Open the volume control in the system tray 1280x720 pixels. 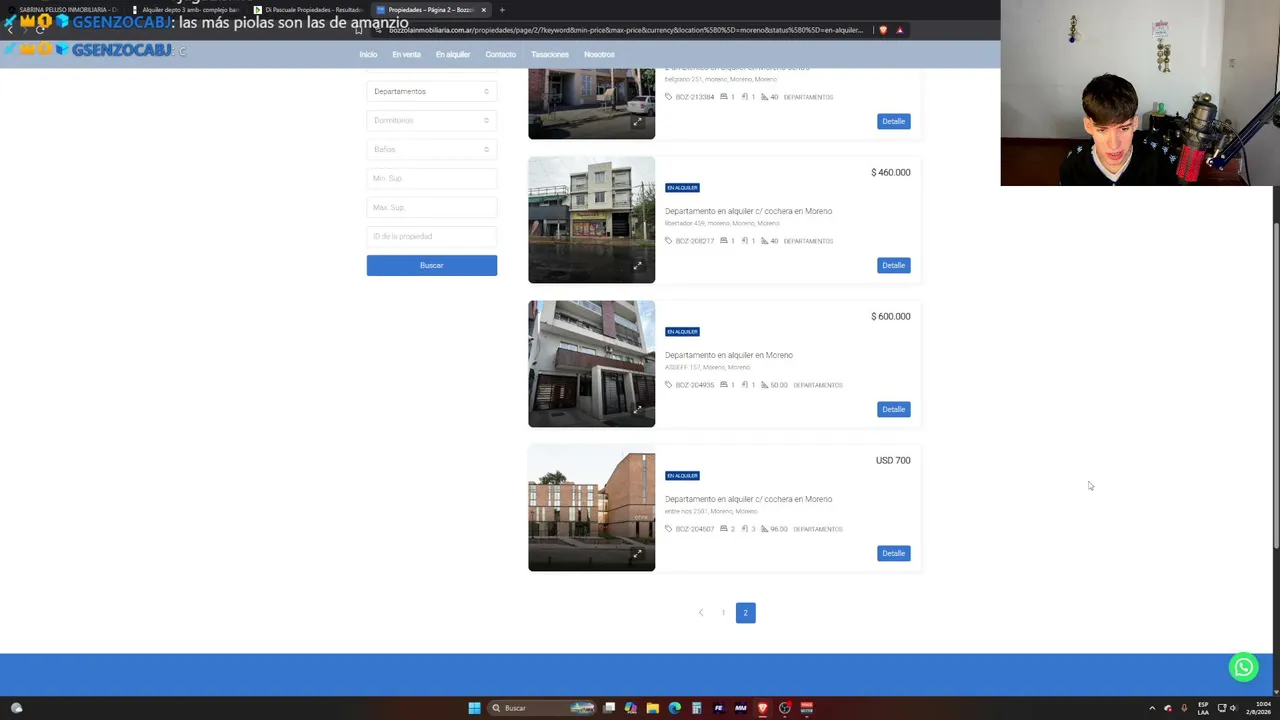[1233, 708]
